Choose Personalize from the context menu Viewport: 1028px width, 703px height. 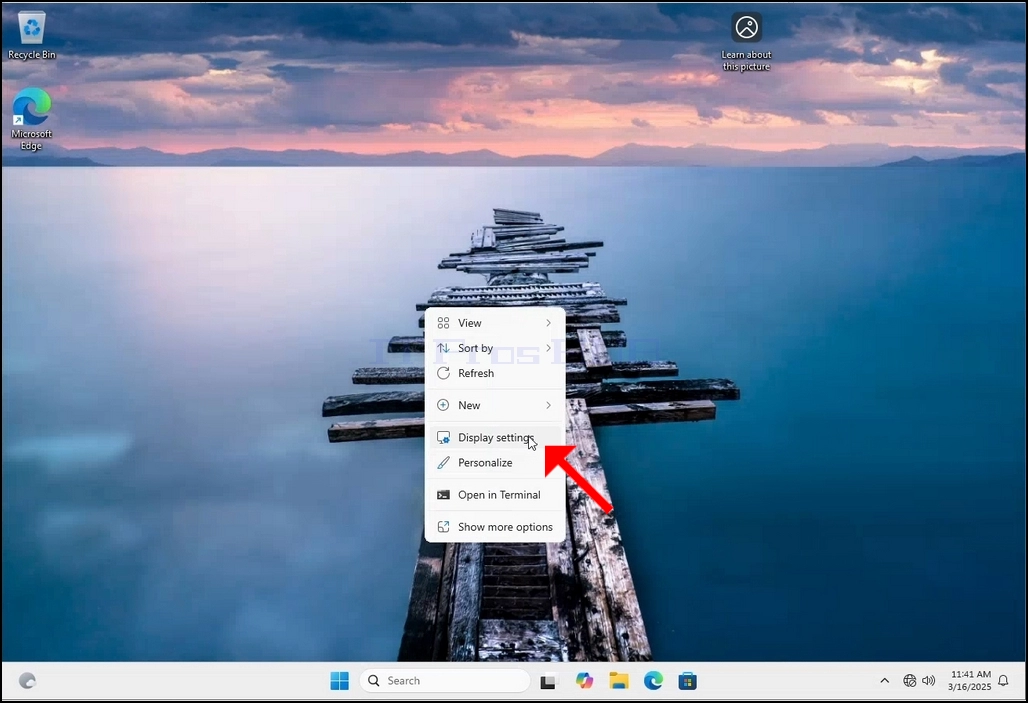click(495, 462)
